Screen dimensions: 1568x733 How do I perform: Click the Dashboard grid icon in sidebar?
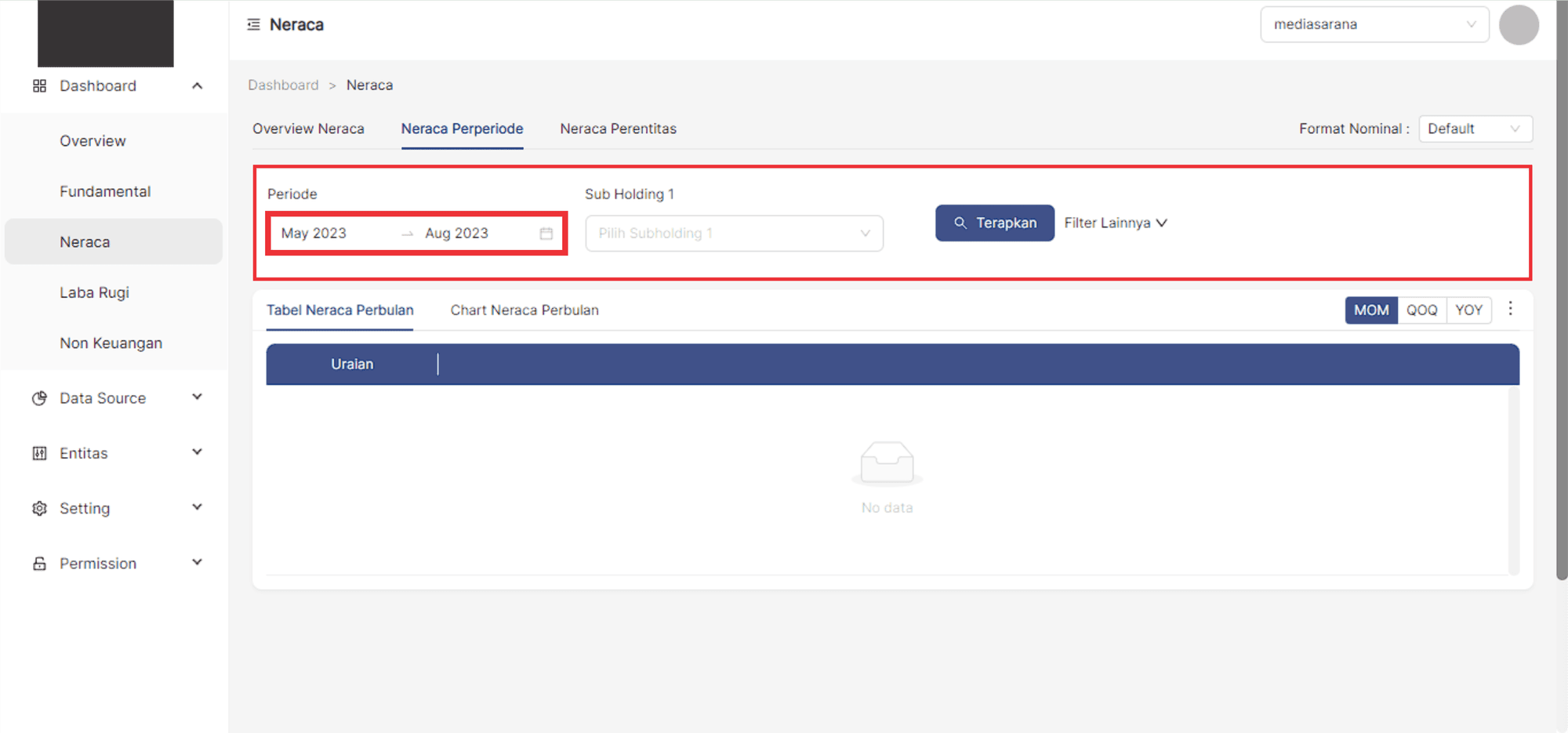click(39, 86)
